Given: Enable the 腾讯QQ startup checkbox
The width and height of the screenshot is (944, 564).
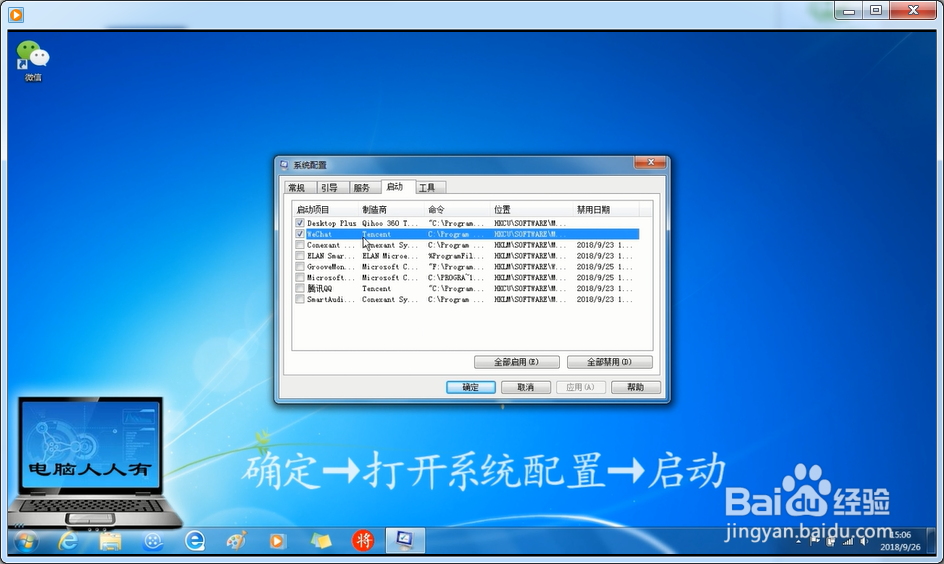Looking at the screenshot, I should 300,288.
